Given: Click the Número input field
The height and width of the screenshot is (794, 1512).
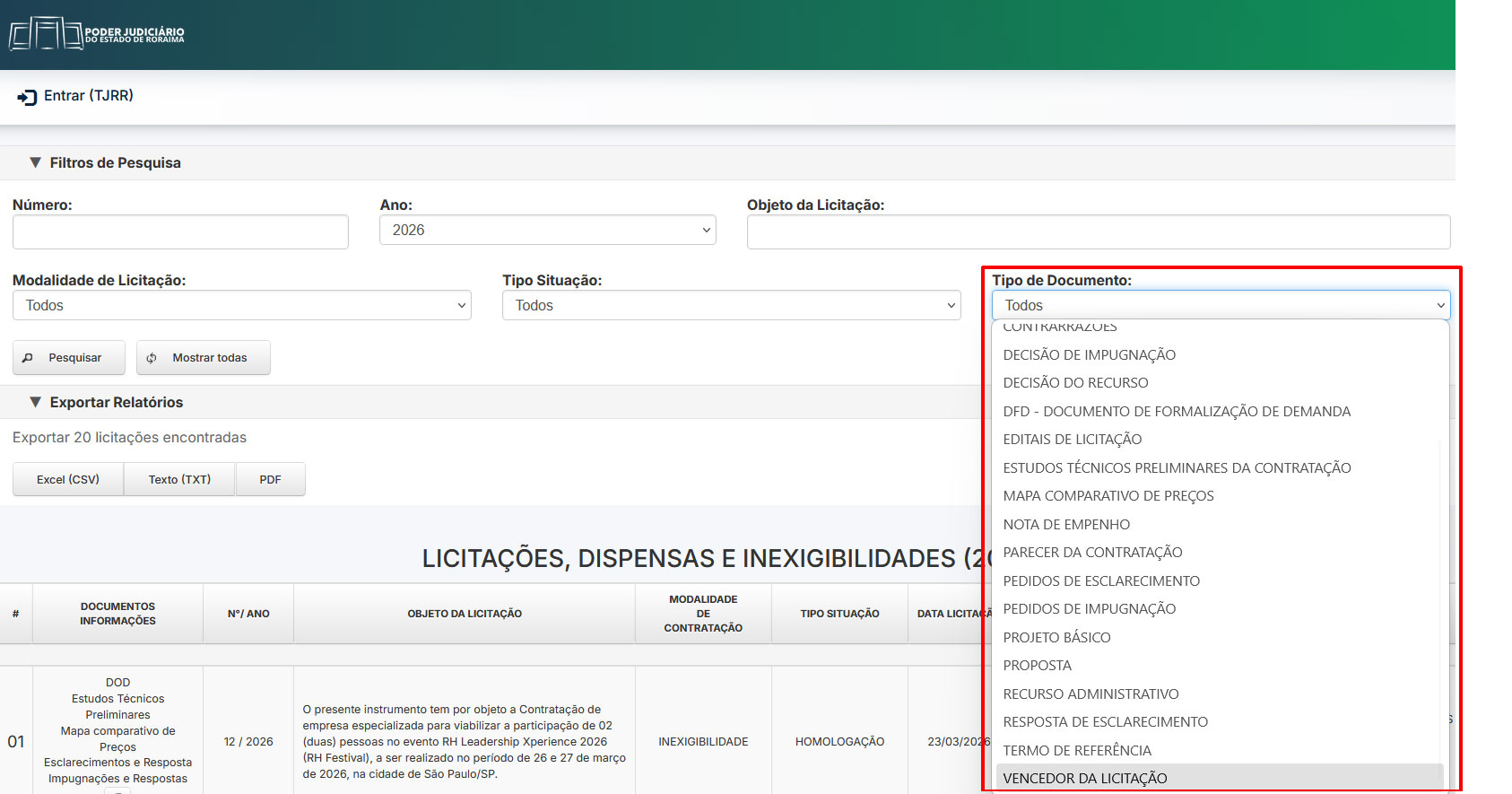Looking at the screenshot, I should 180,231.
